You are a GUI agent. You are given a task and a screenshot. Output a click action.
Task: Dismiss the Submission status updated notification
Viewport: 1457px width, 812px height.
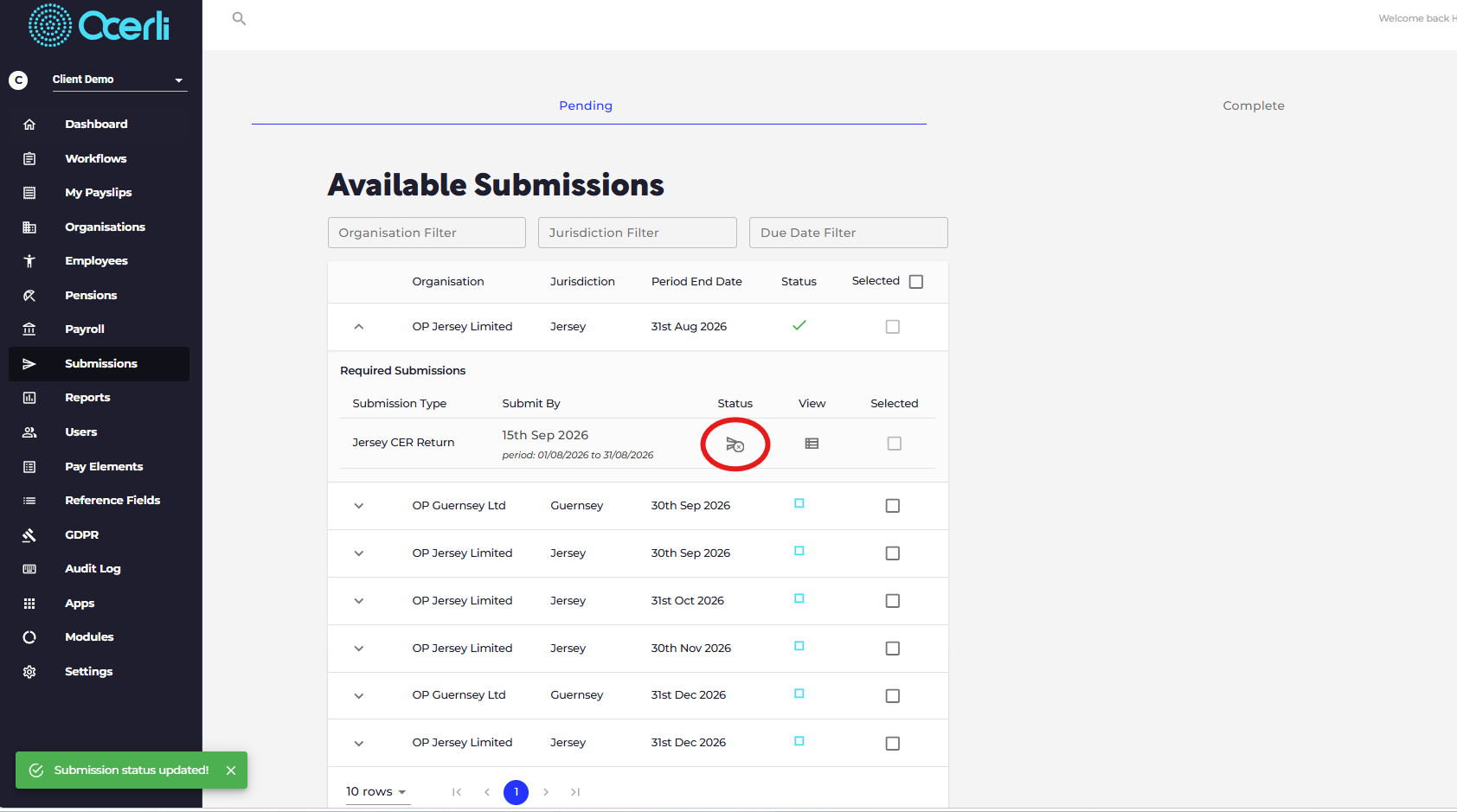pos(231,770)
